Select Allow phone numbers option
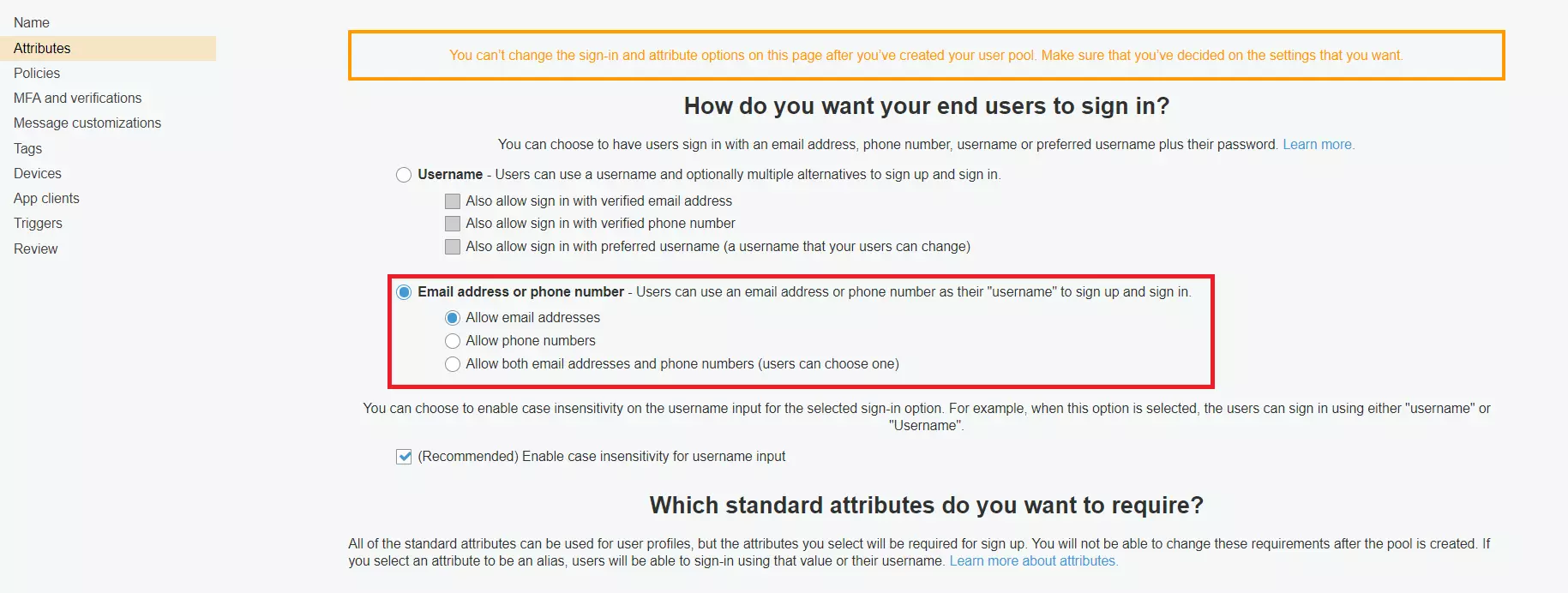The image size is (1568, 593). (453, 340)
